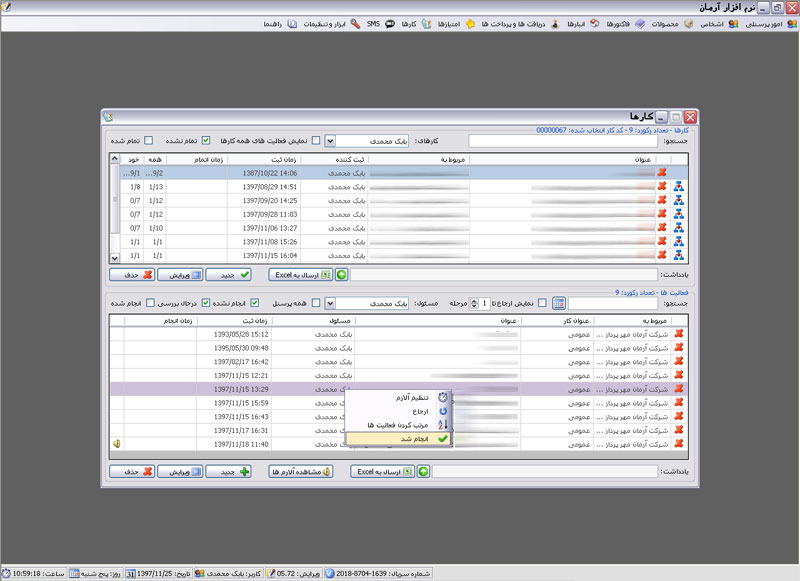Click the lower ارسال به Excel button
The height and width of the screenshot is (581, 800).
pyautogui.click(x=383, y=472)
